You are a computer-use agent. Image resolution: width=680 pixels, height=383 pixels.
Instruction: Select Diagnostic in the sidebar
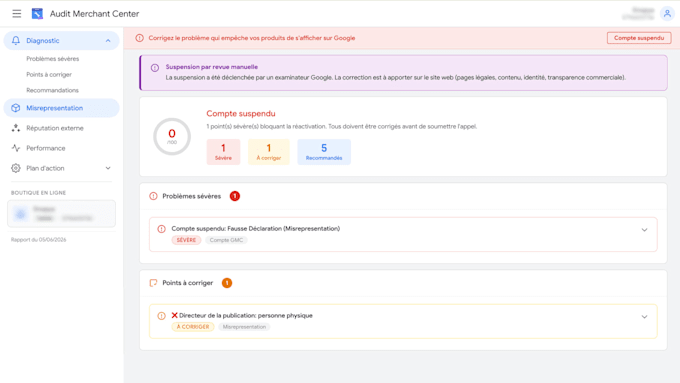(61, 41)
